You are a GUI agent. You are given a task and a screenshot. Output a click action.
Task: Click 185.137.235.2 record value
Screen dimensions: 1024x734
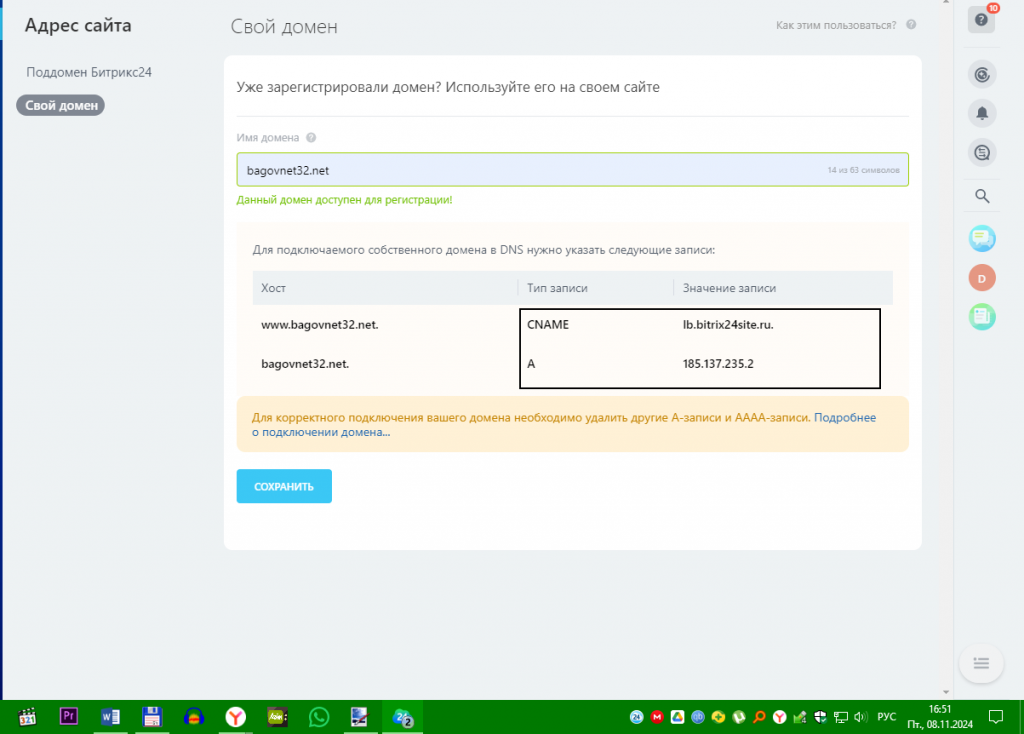(x=718, y=364)
